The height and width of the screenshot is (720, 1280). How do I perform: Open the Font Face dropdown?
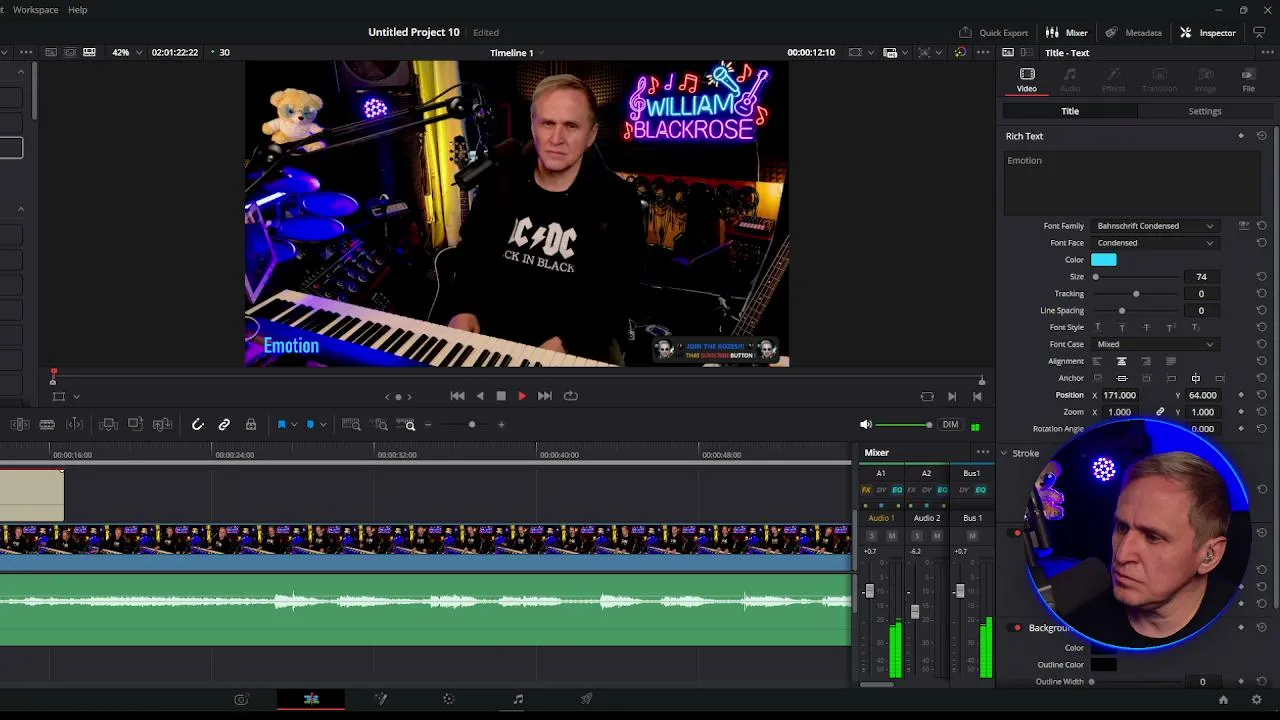(1155, 243)
